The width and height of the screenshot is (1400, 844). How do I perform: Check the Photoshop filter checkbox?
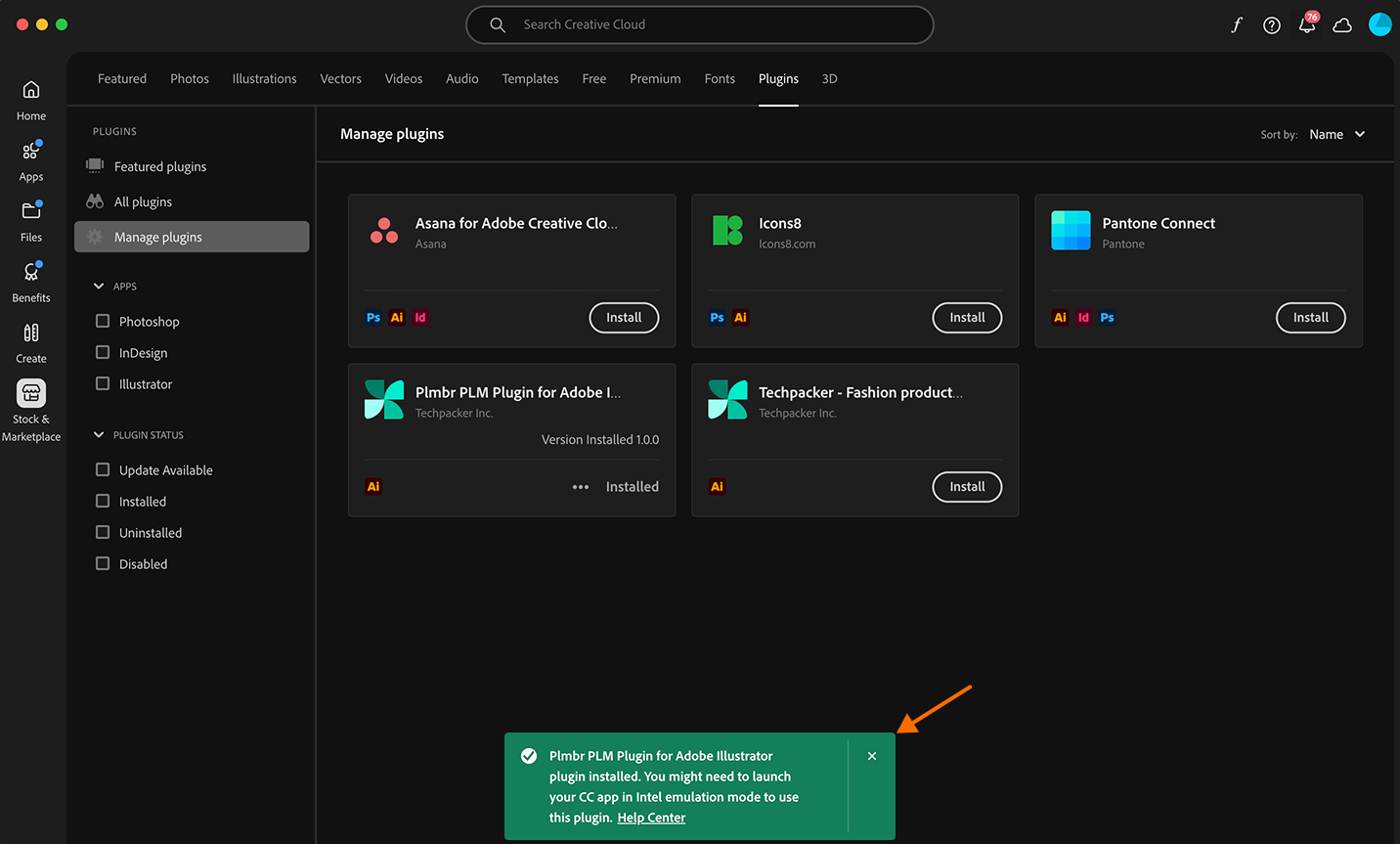click(x=103, y=321)
